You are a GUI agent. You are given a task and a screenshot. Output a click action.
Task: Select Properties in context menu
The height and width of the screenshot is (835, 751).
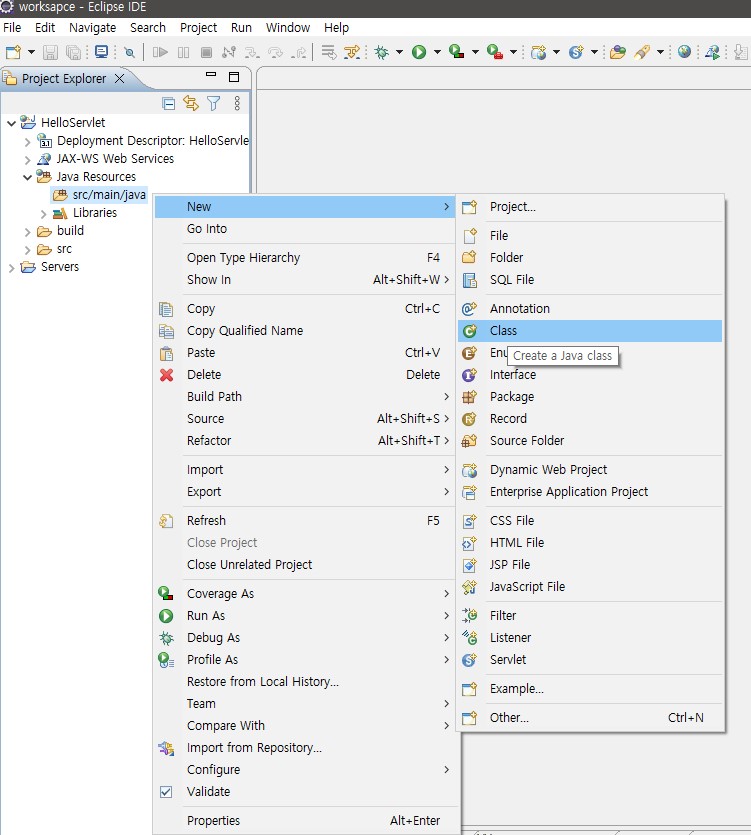point(305,821)
